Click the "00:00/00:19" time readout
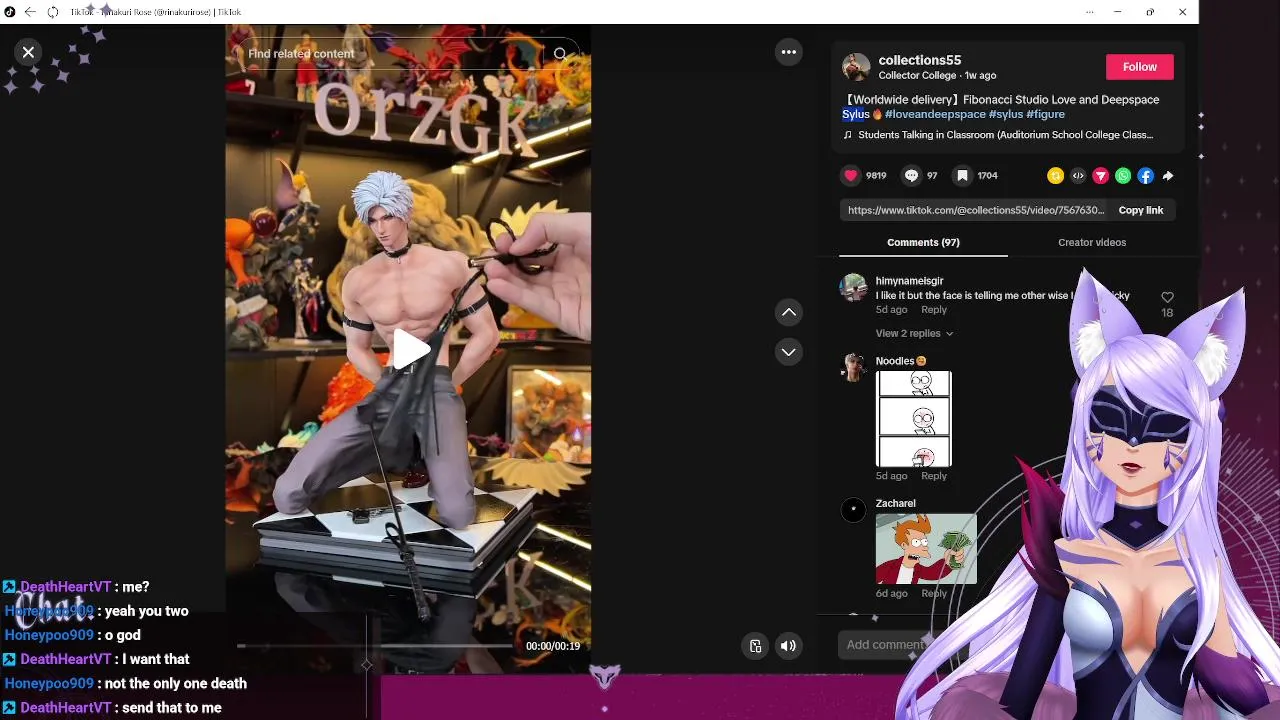 pos(553,646)
